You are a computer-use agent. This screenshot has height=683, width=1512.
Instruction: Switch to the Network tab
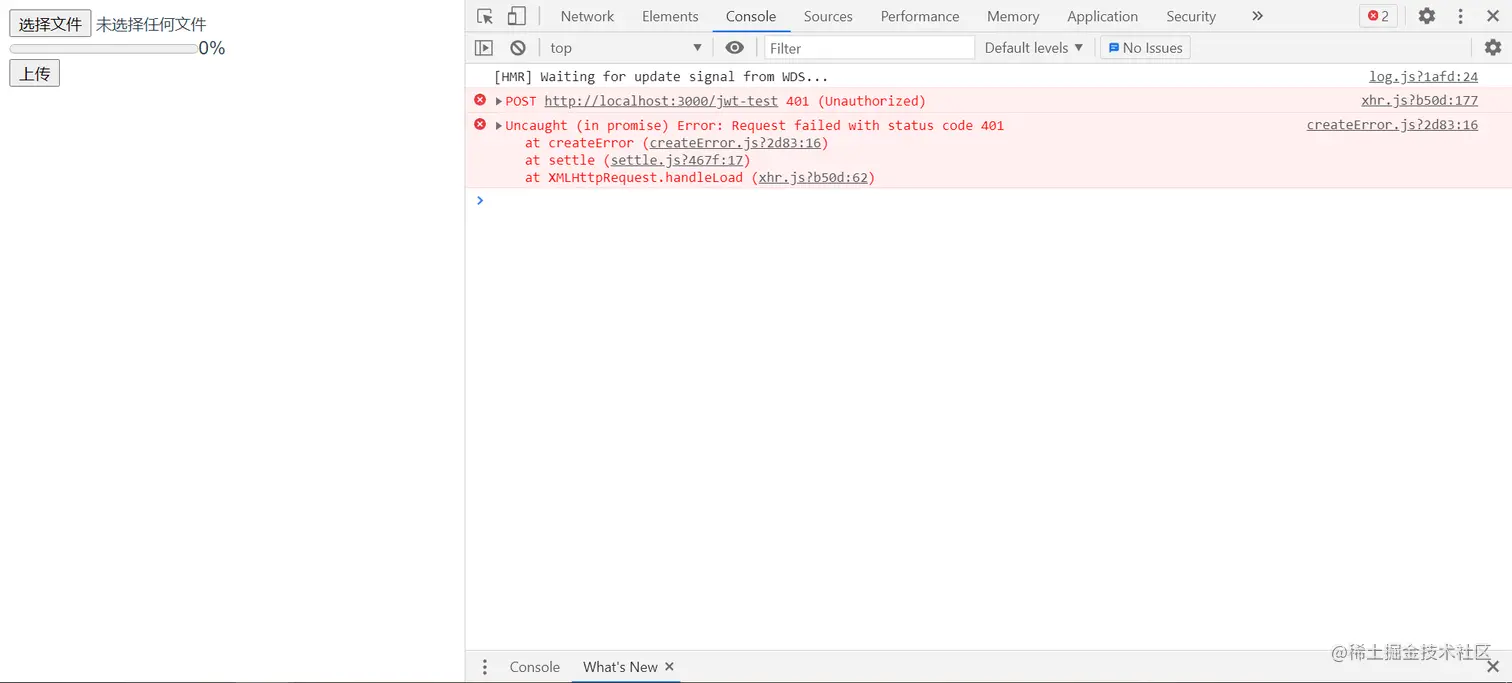coord(587,16)
